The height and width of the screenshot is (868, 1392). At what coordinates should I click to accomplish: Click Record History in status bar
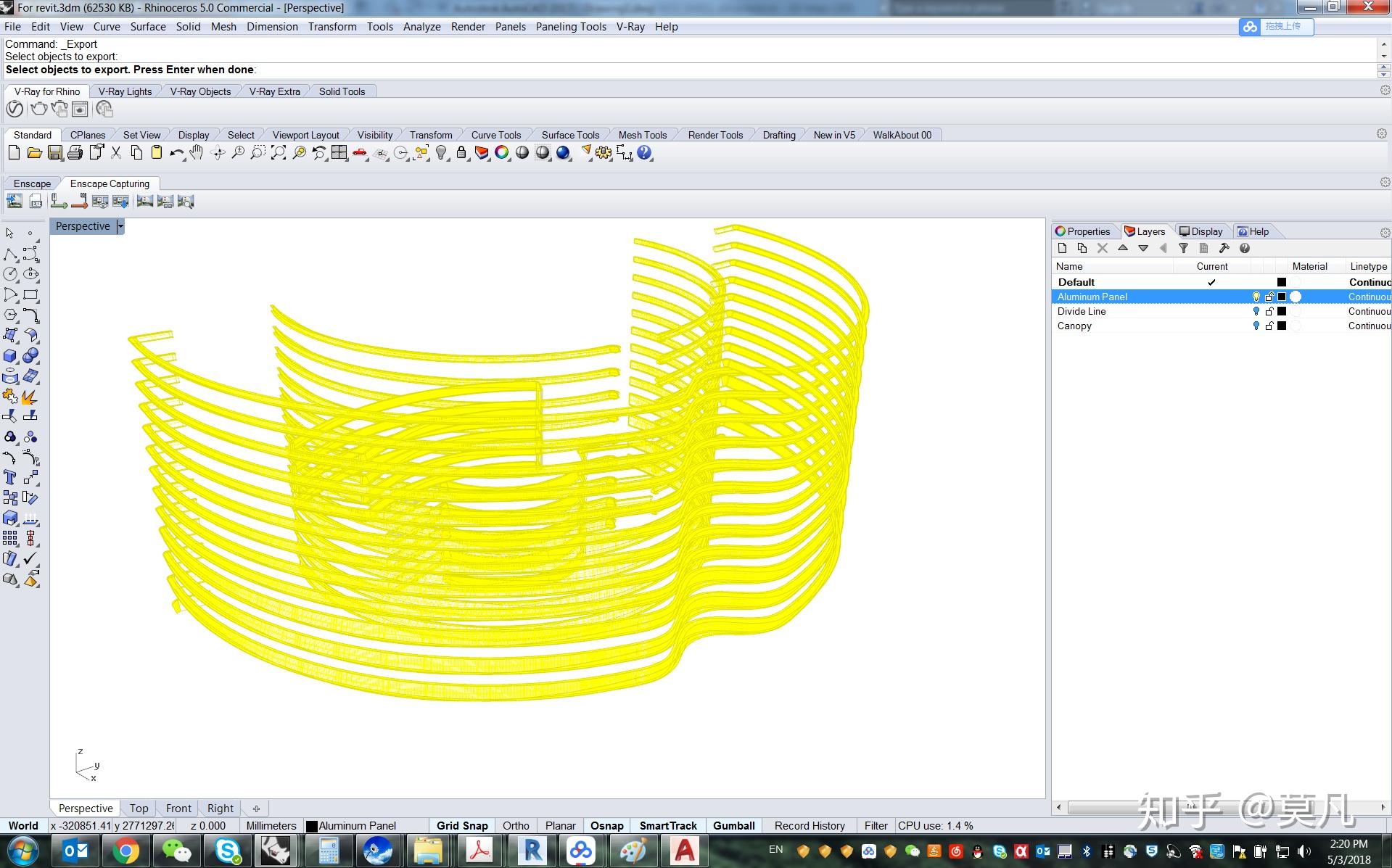(x=810, y=825)
